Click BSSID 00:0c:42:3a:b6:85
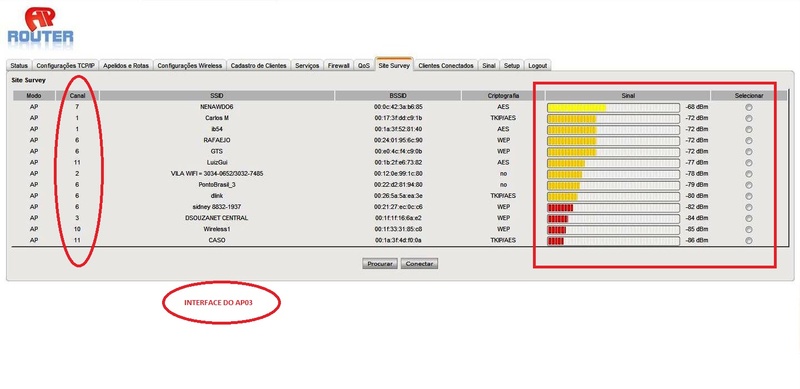Image resolution: width=800 pixels, height=389 pixels. pos(398,107)
